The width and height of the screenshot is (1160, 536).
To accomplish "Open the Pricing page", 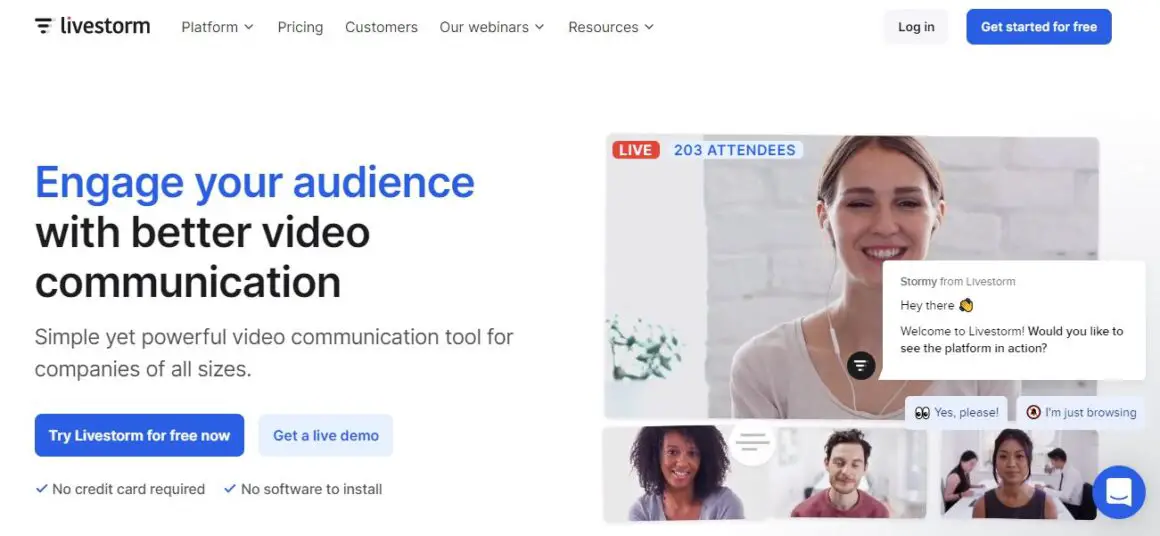I will coord(300,27).
